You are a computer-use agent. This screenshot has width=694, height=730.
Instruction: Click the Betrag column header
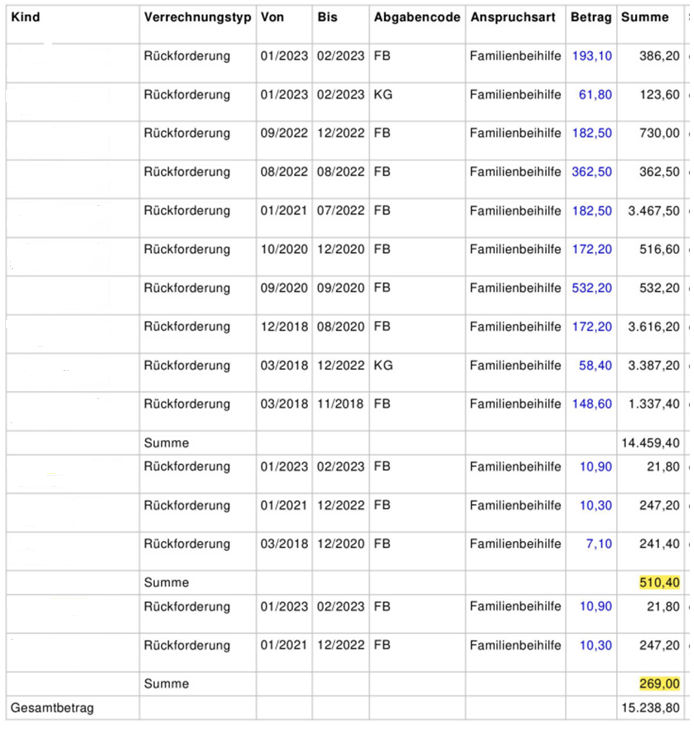click(x=590, y=18)
